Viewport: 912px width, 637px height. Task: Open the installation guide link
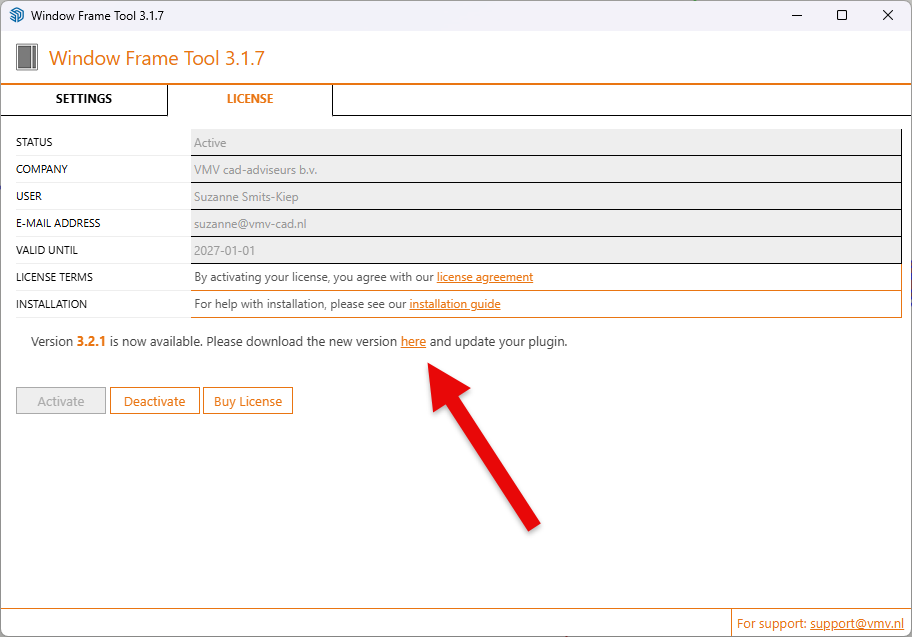(455, 304)
